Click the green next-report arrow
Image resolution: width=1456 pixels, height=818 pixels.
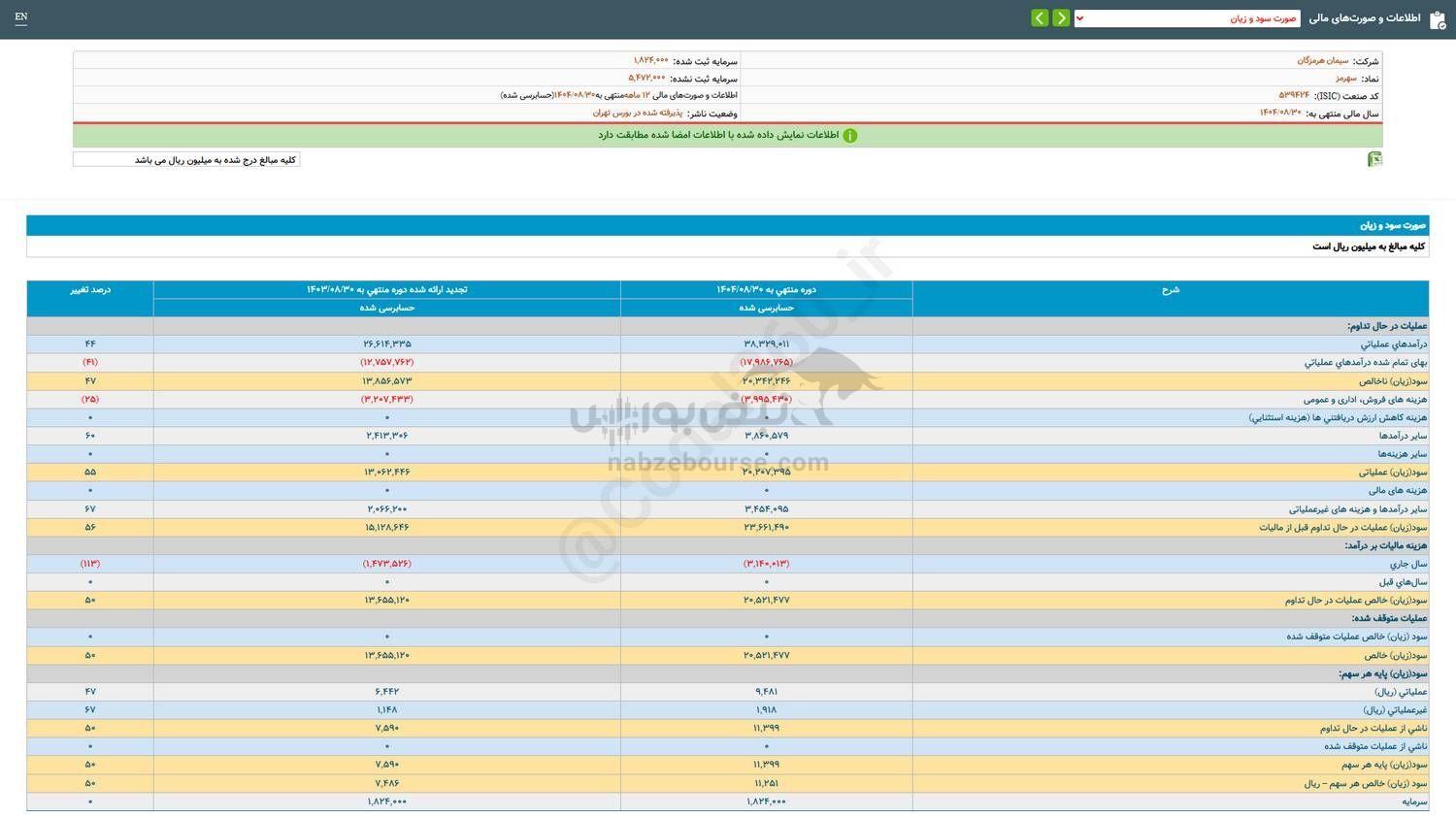(x=1061, y=17)
